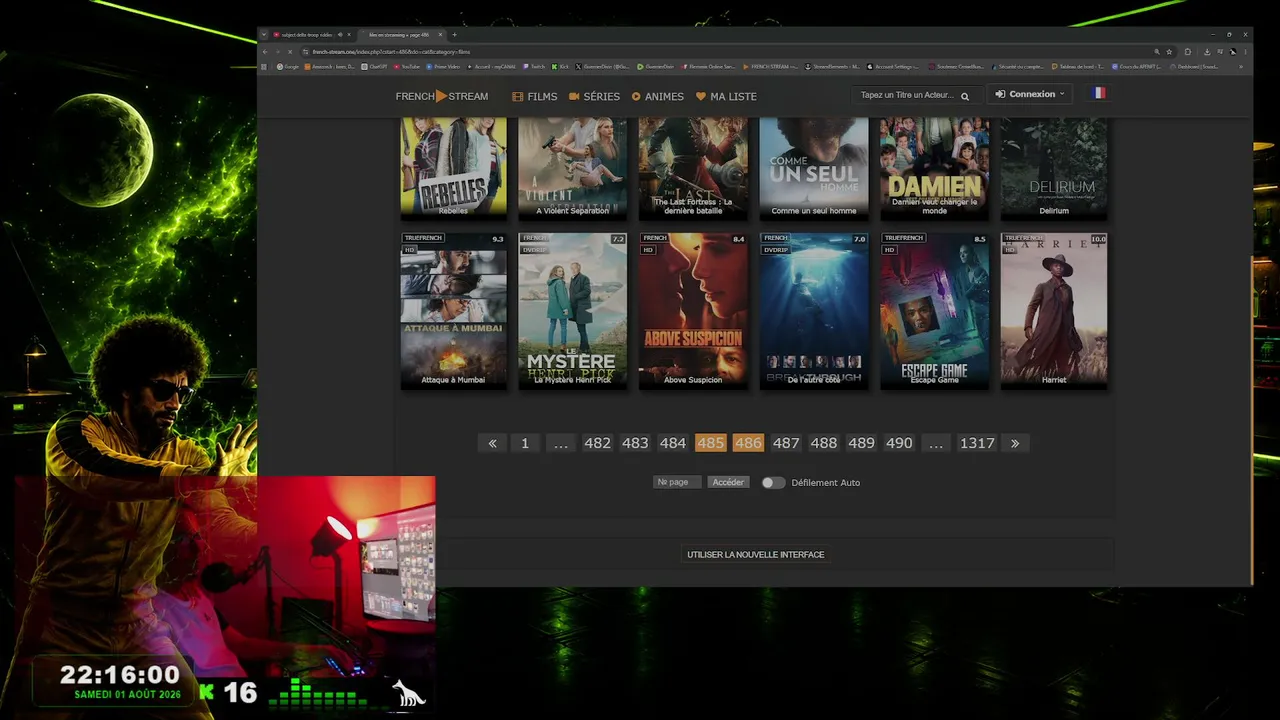Bookmark this page with star icon

(1169, 52)
